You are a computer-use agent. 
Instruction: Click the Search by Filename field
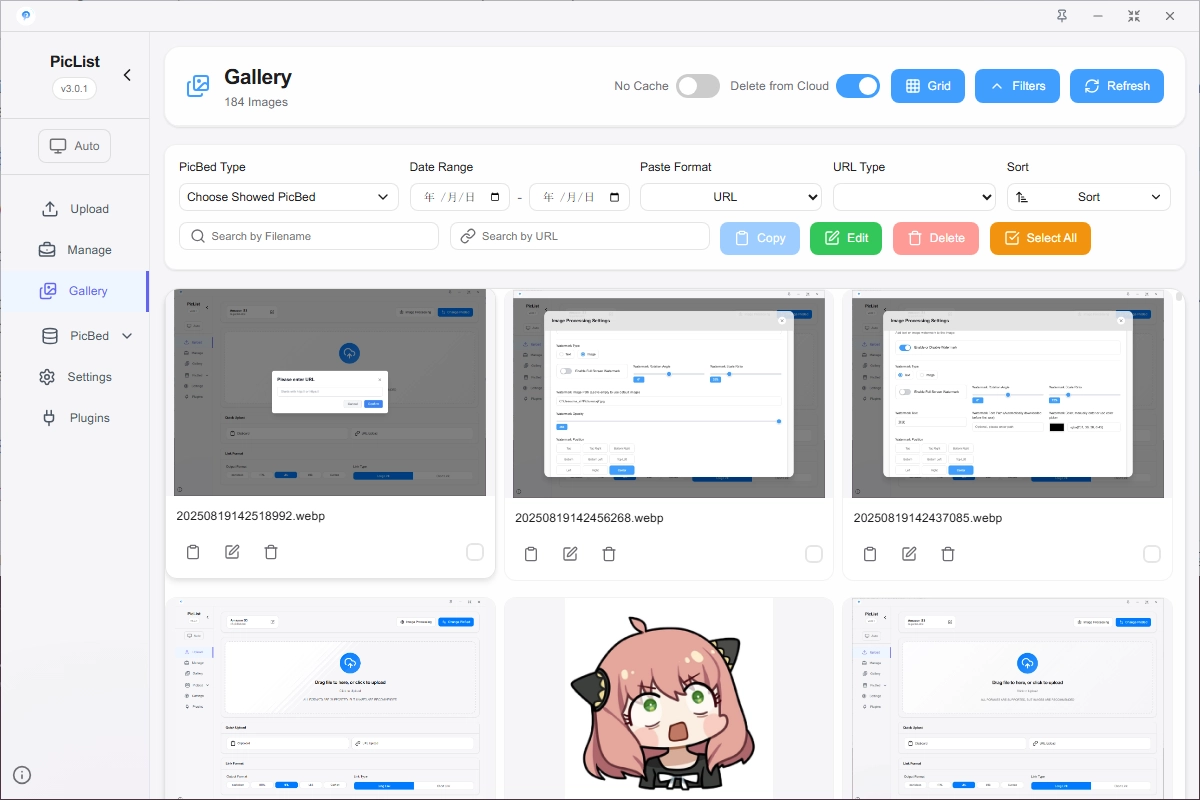pyautogui.click(x=309, y=236)
